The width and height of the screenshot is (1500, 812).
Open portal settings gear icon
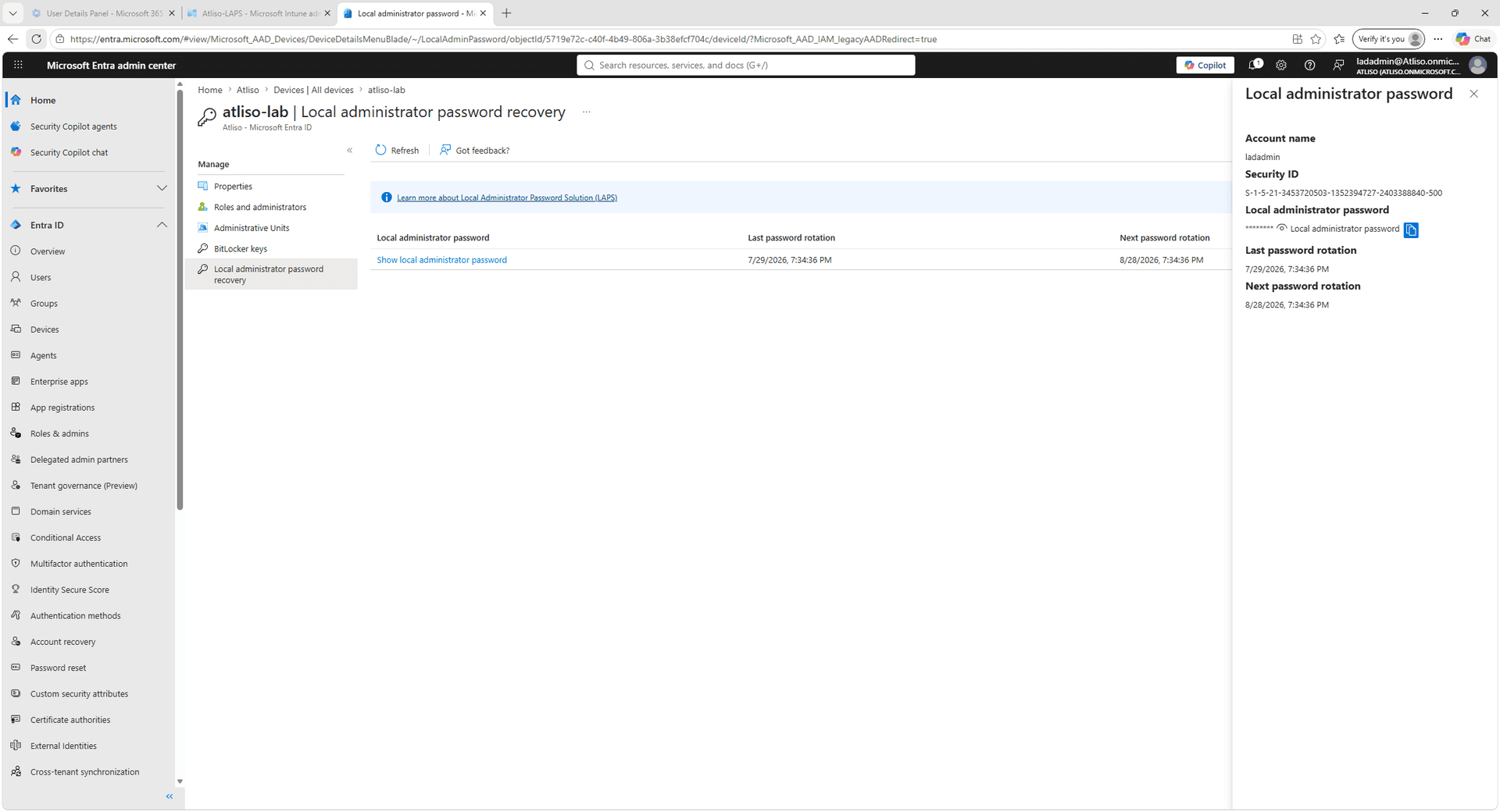[x=1281, y=66]
